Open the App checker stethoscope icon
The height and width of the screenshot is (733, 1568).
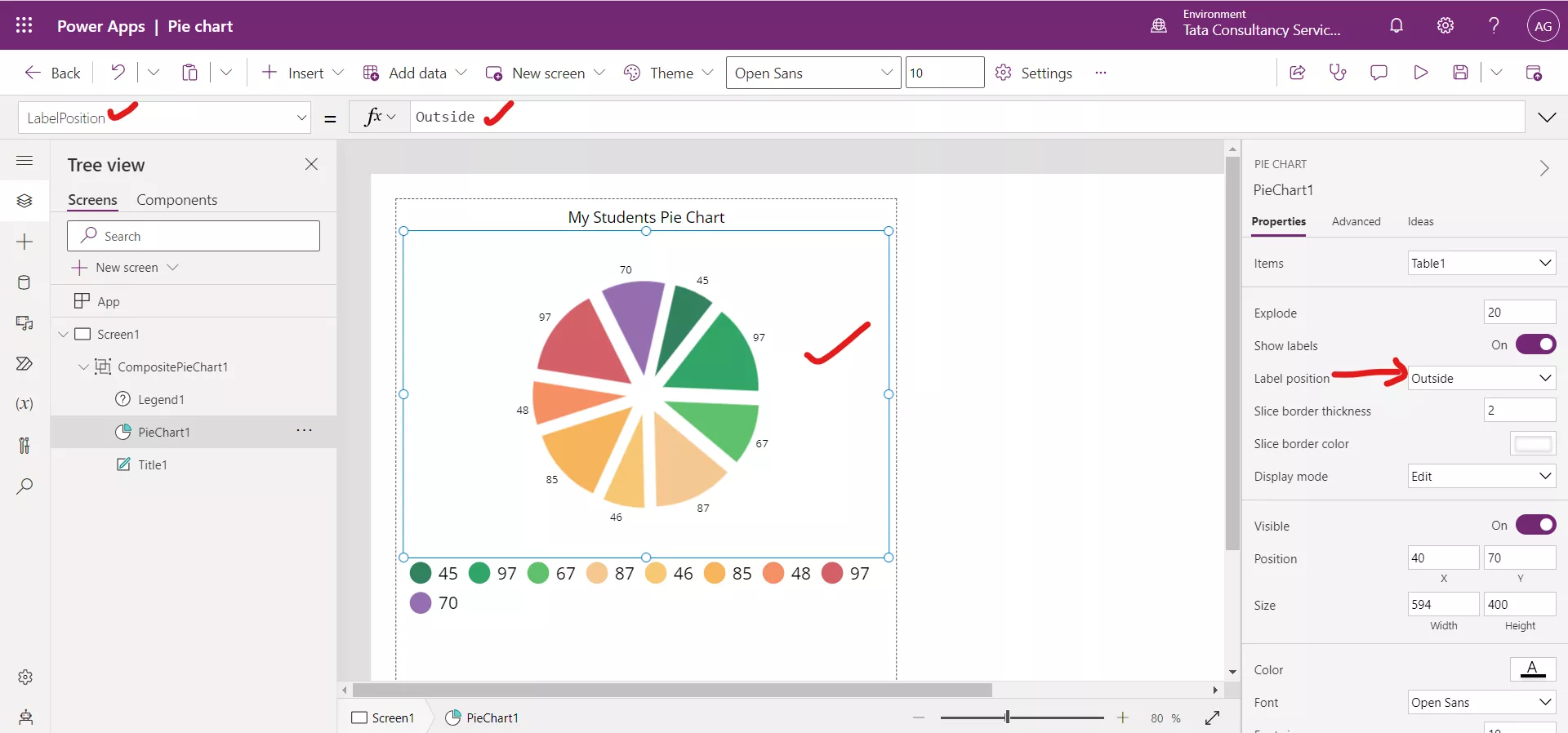(x=1338, y=73)
